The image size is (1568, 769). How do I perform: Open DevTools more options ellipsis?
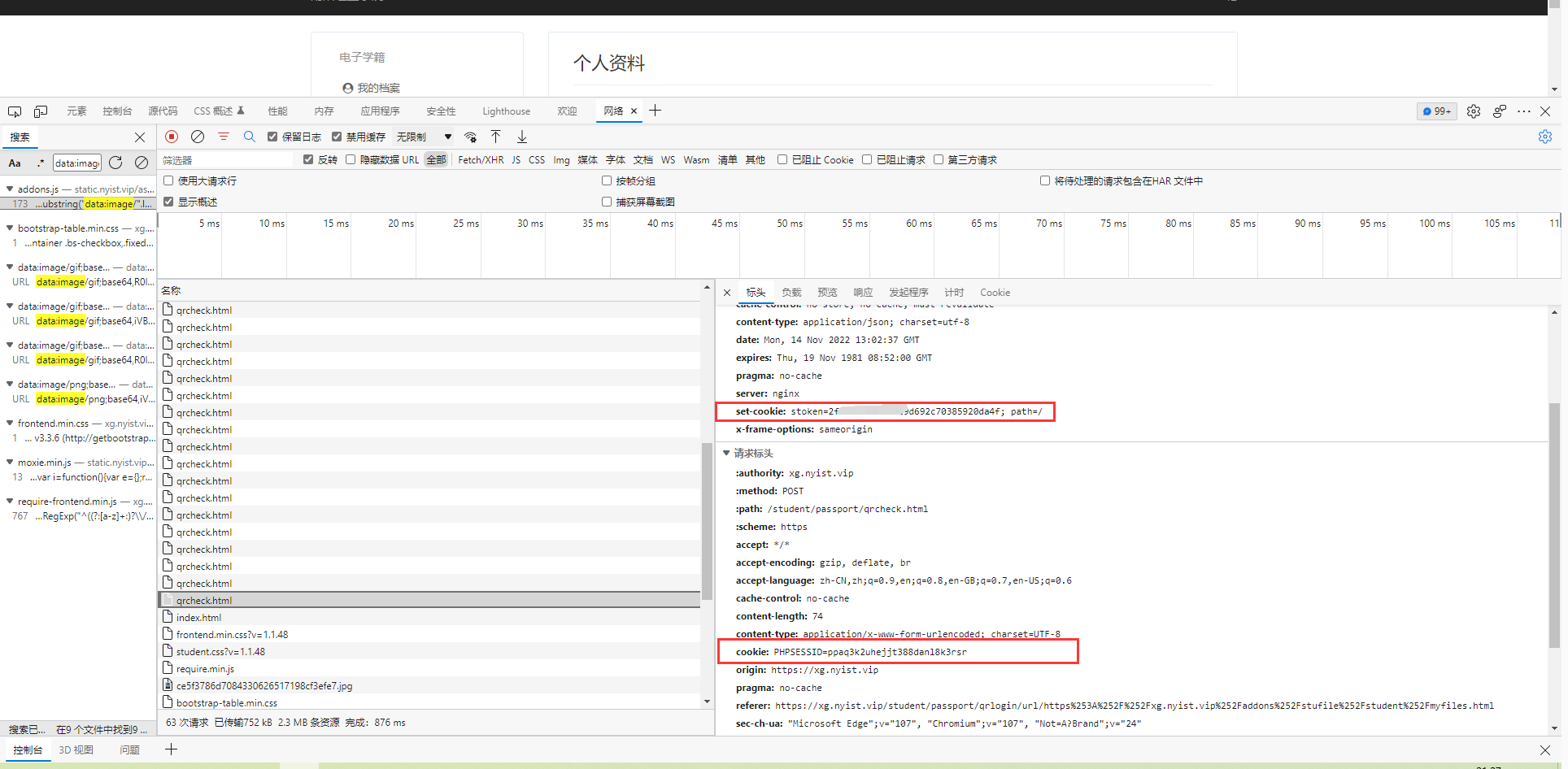pos(1524,111)
